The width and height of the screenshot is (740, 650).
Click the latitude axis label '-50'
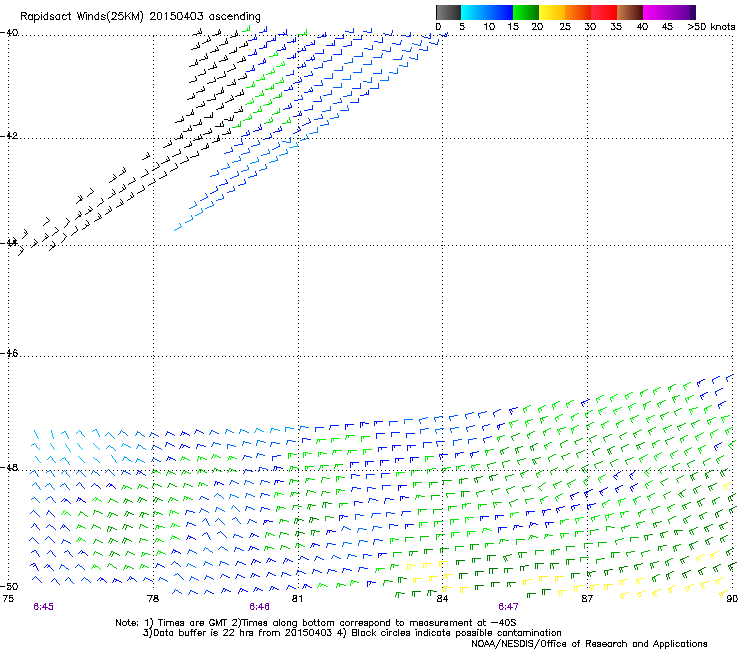(x=9, y=586)
